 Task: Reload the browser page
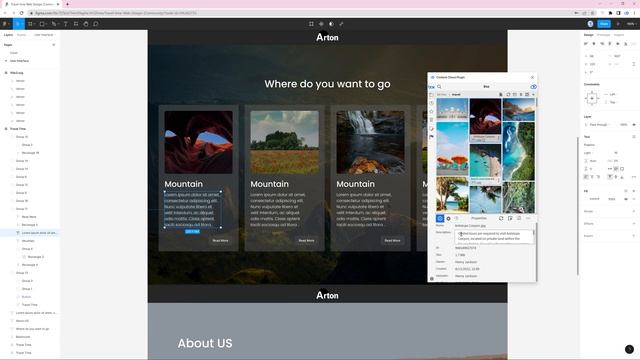click(x=22, y=13)
